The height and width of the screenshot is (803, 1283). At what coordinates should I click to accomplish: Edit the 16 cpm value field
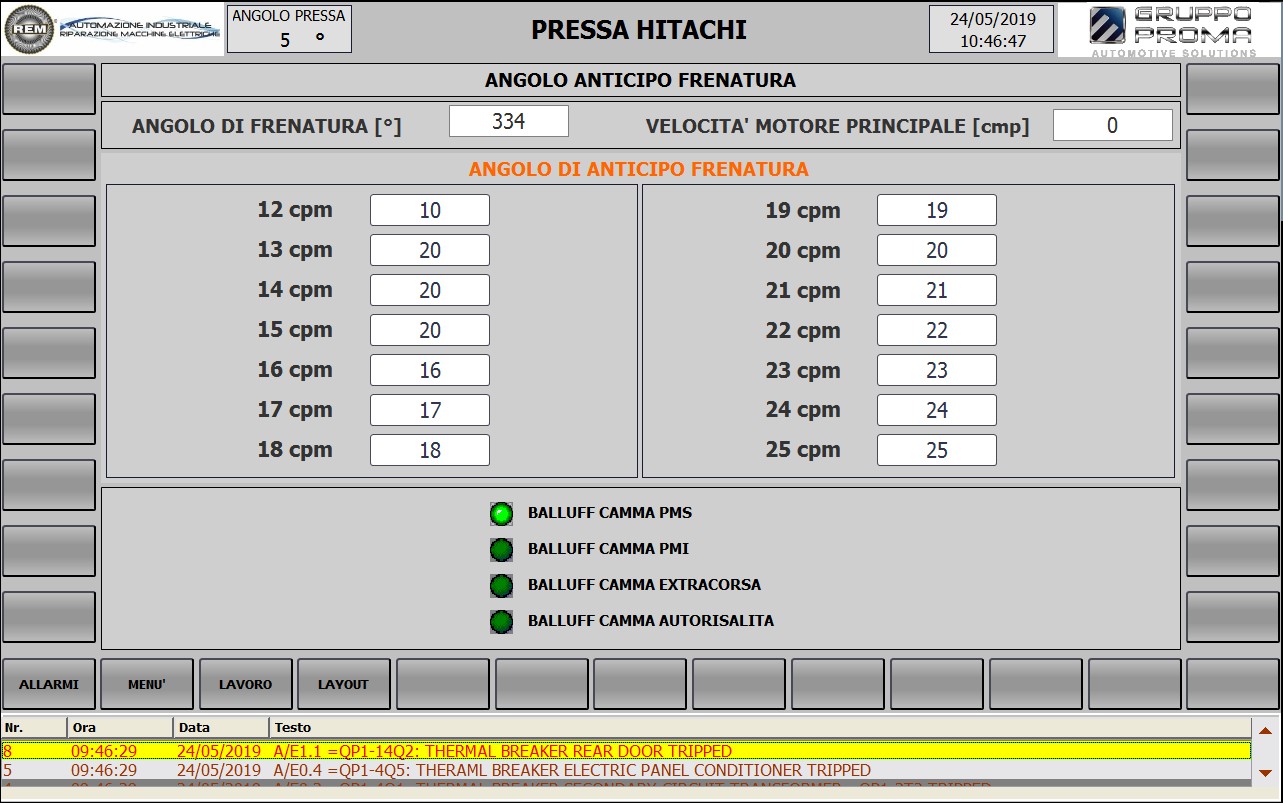[430, 370]
